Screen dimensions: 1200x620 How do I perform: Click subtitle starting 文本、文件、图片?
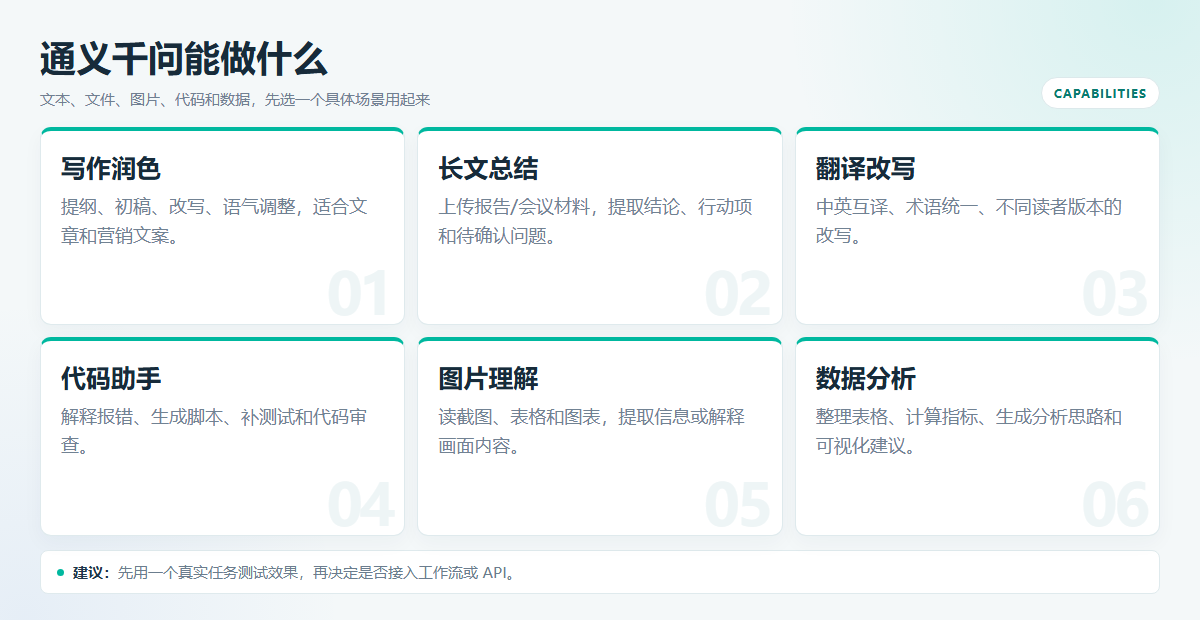(235, 100)
